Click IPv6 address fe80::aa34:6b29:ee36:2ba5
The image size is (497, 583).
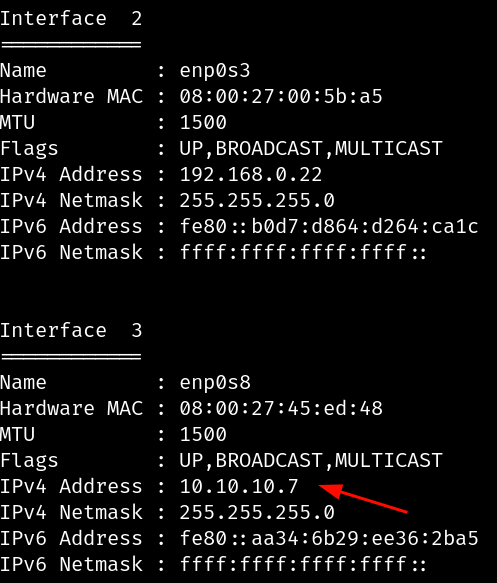click(x=329, y=538)
